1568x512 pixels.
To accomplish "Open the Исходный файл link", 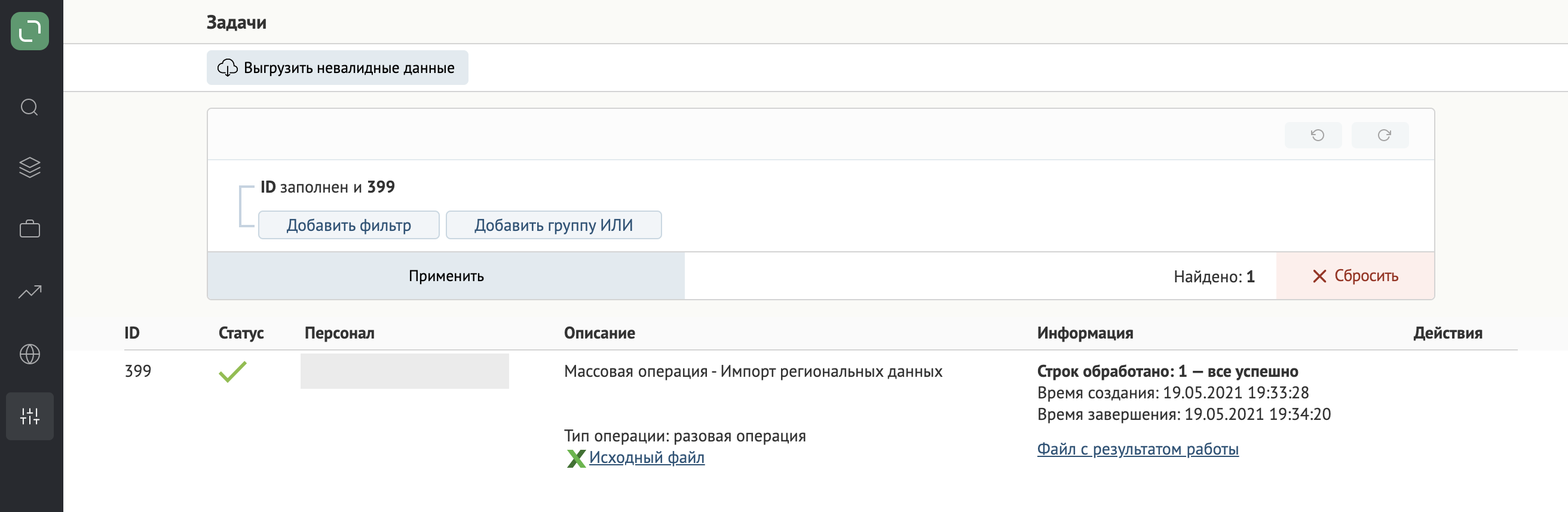I will tap(647, 457).
